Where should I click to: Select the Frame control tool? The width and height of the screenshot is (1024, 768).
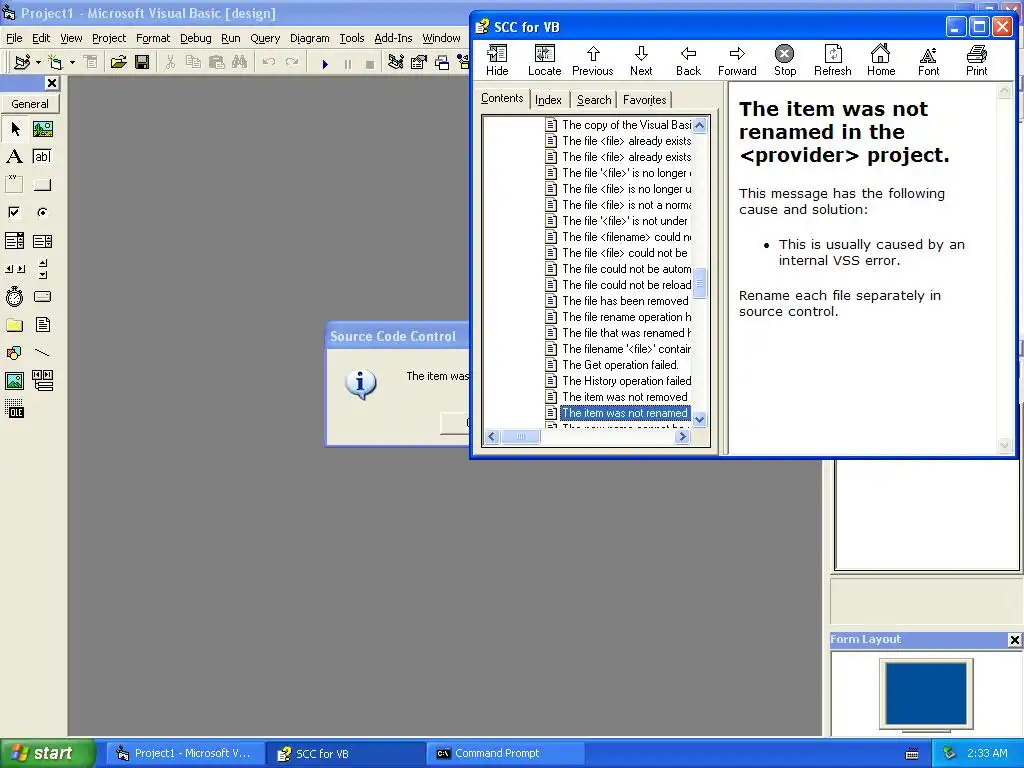pos(14,184)
